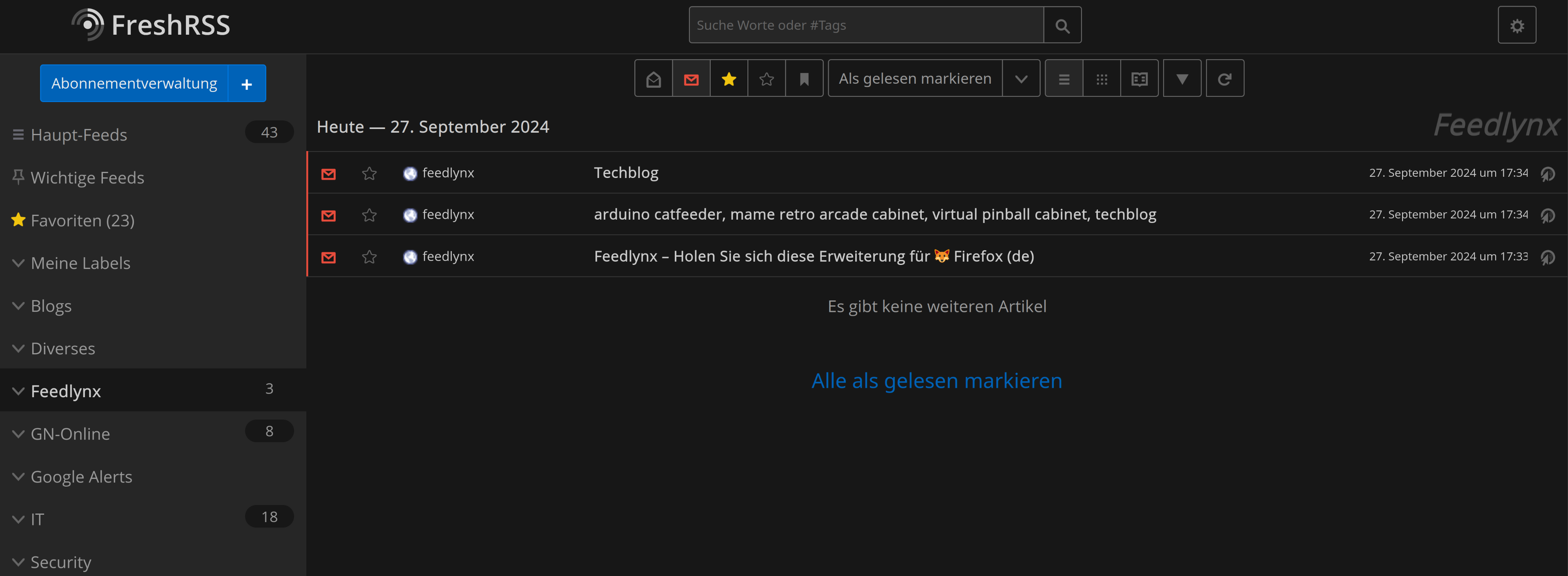Click the bookmark saved-queries icon
Image resolution: width=1568 pixels, height=576 pixels.
[804, 78]
